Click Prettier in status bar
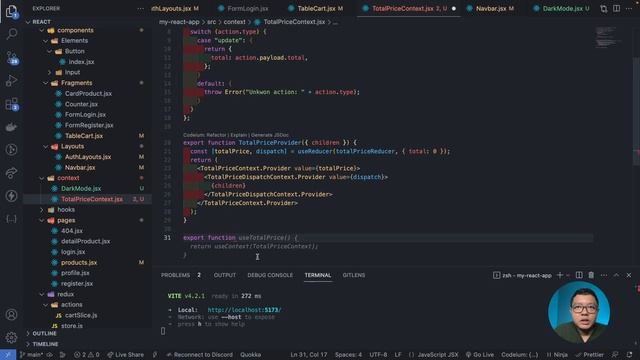640x360 pixels. (589, 355)
